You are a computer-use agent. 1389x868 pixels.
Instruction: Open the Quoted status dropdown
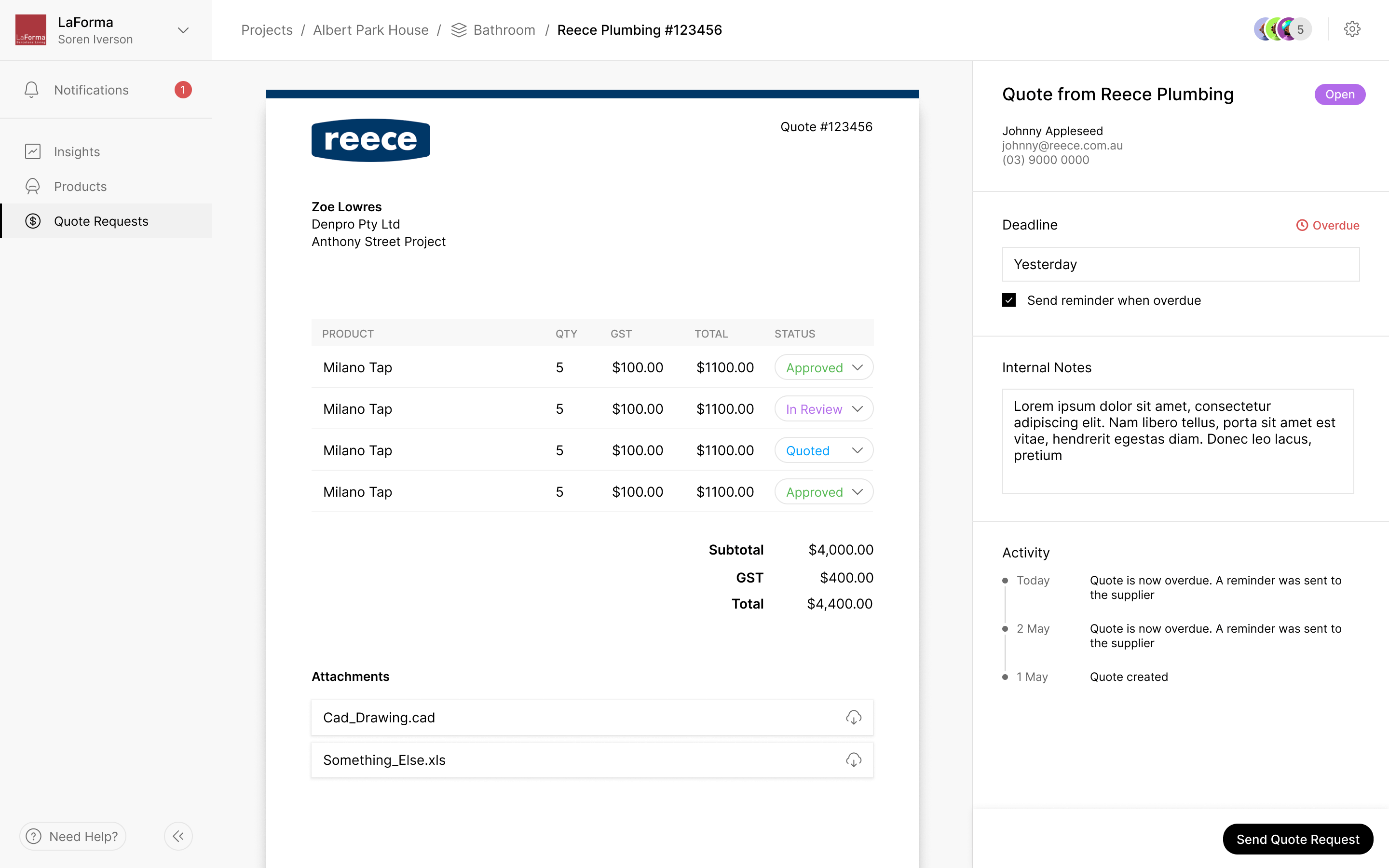[824, 451]
